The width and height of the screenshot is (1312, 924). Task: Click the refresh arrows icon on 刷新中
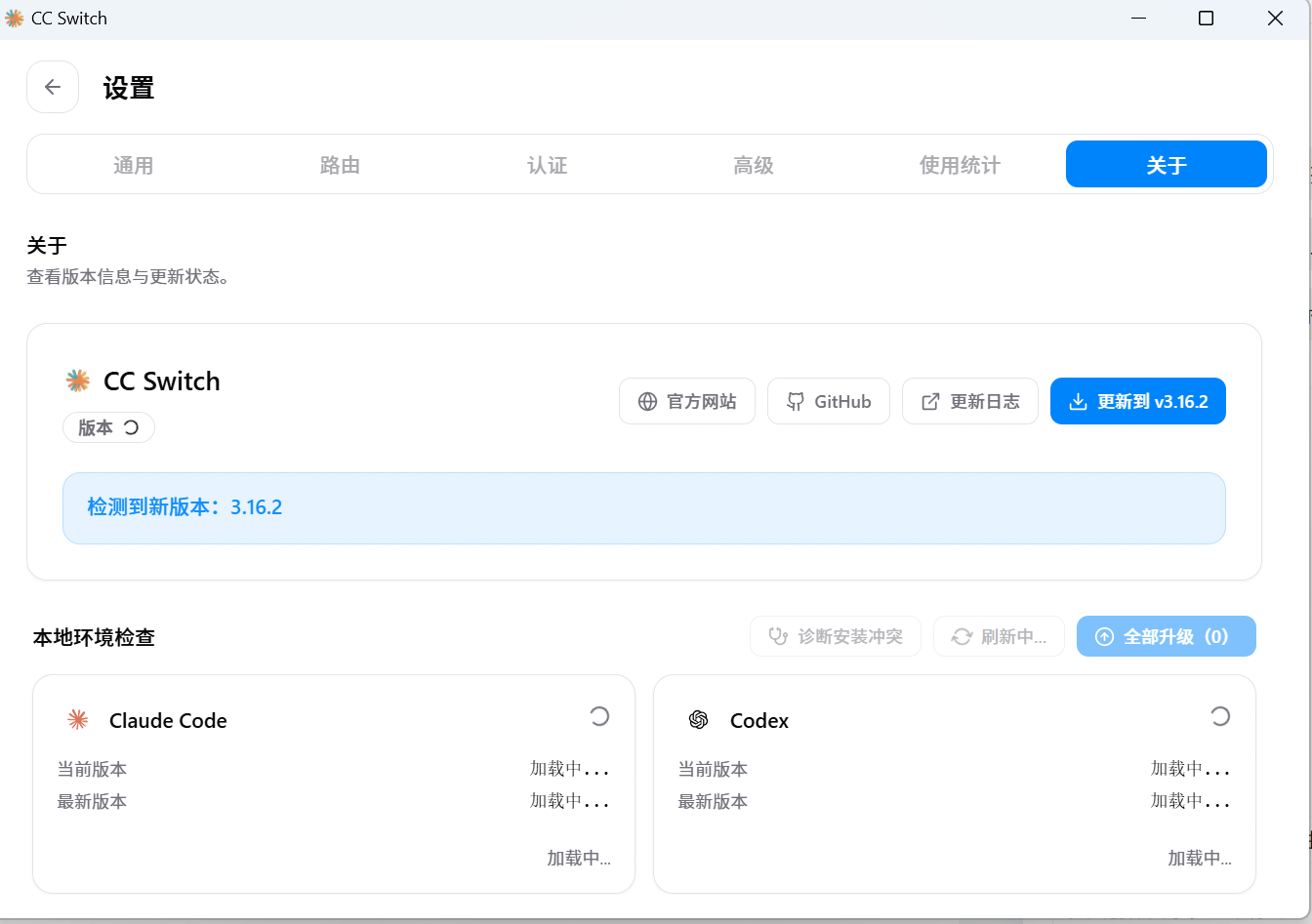[962, 636]
